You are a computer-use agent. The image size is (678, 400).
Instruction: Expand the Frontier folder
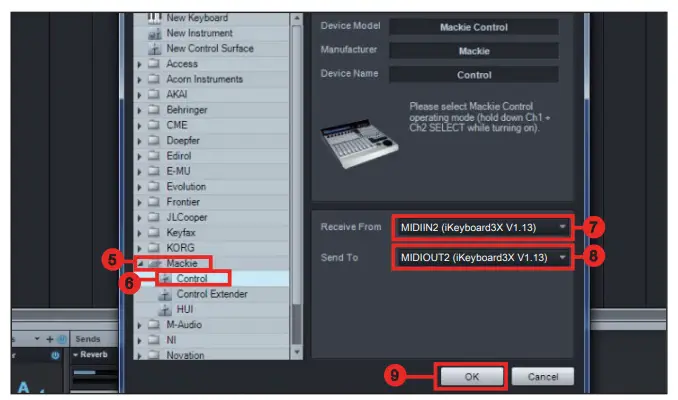tap(139, 203)
